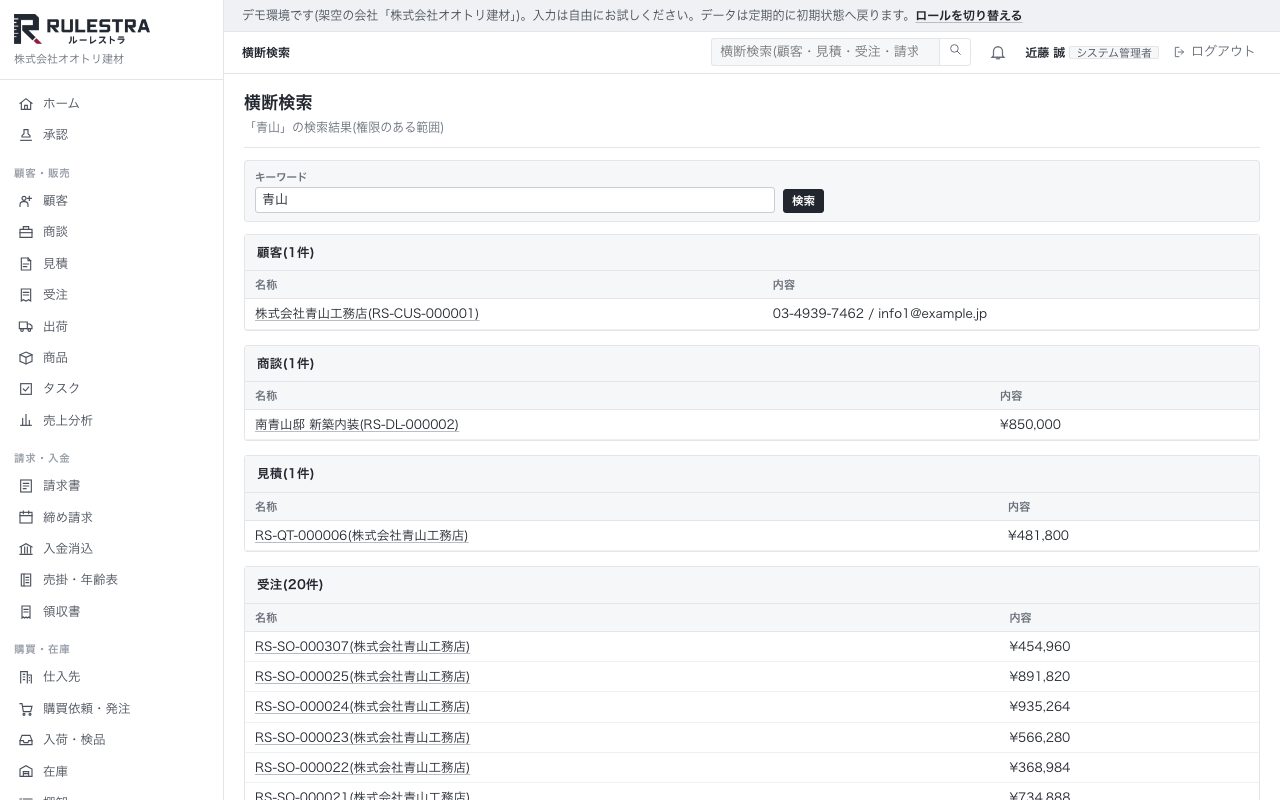The image size is (1280, 800).
Task: Click the 03-4939-7462 / info1@example.jp cell
Action: coord(880,314)
